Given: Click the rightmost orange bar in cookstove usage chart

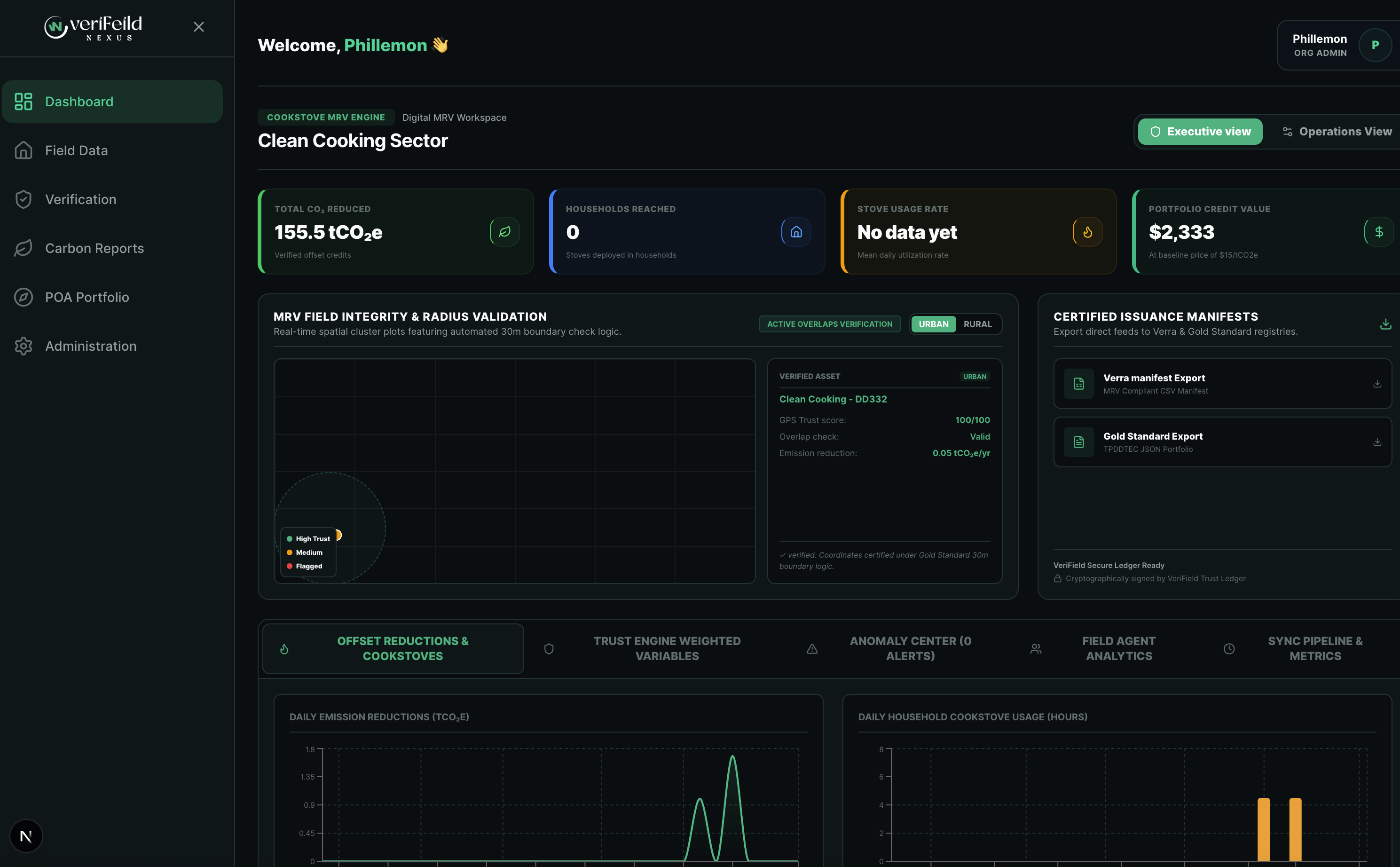Looking at the screenshot, I should [x=1295, y=829].
